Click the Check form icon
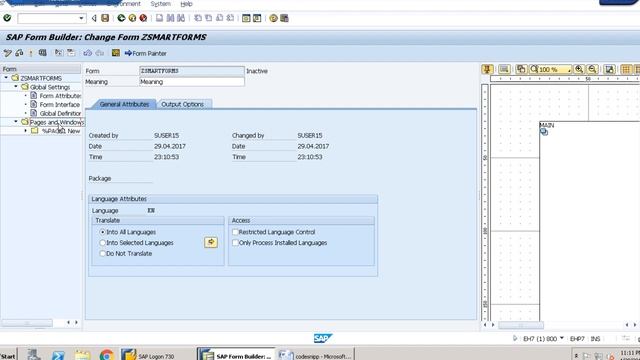Image resolution: width=640 pixels, height=360 pixels. (x=19, y=53)
